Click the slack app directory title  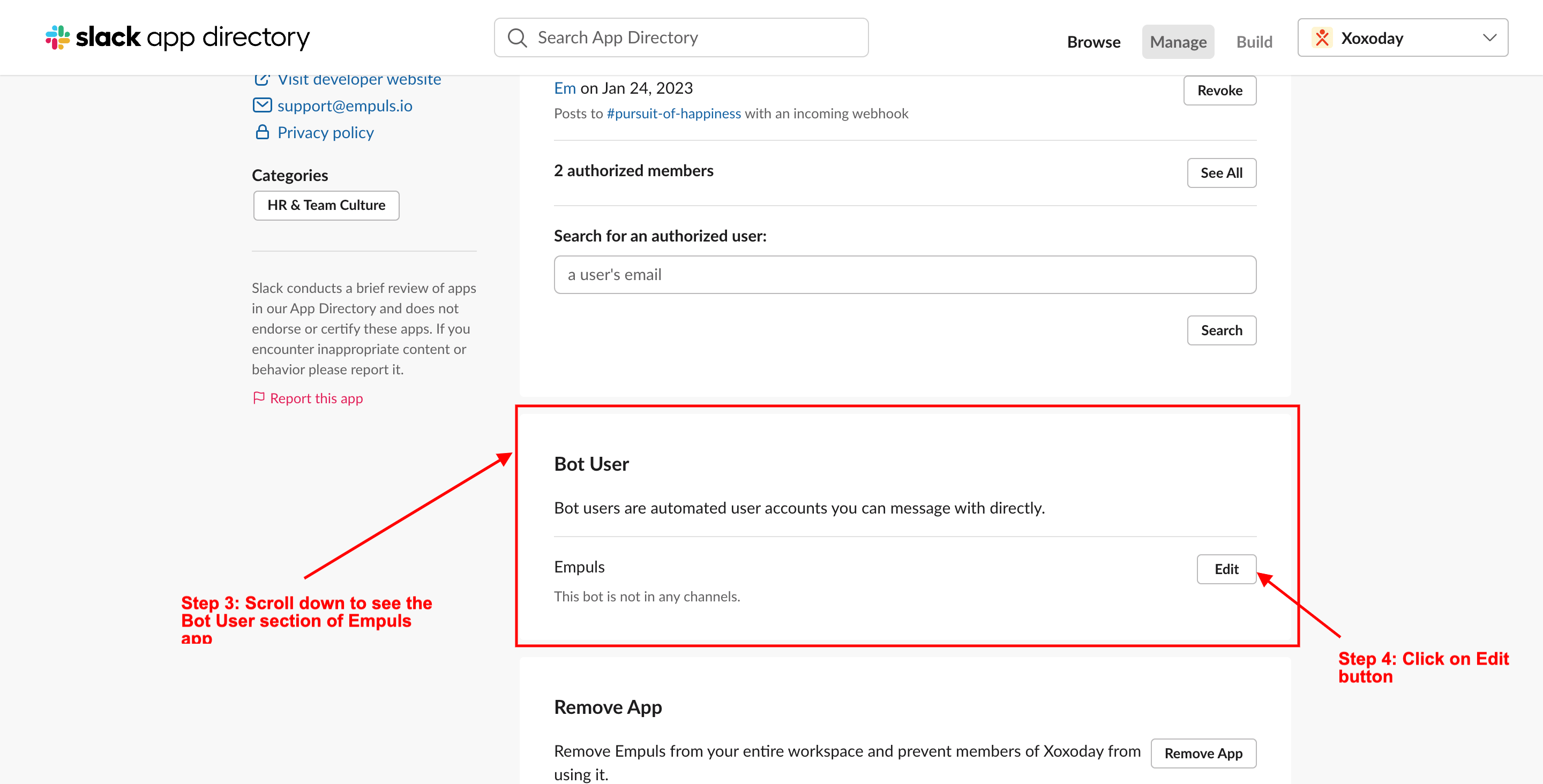[192, 37]
